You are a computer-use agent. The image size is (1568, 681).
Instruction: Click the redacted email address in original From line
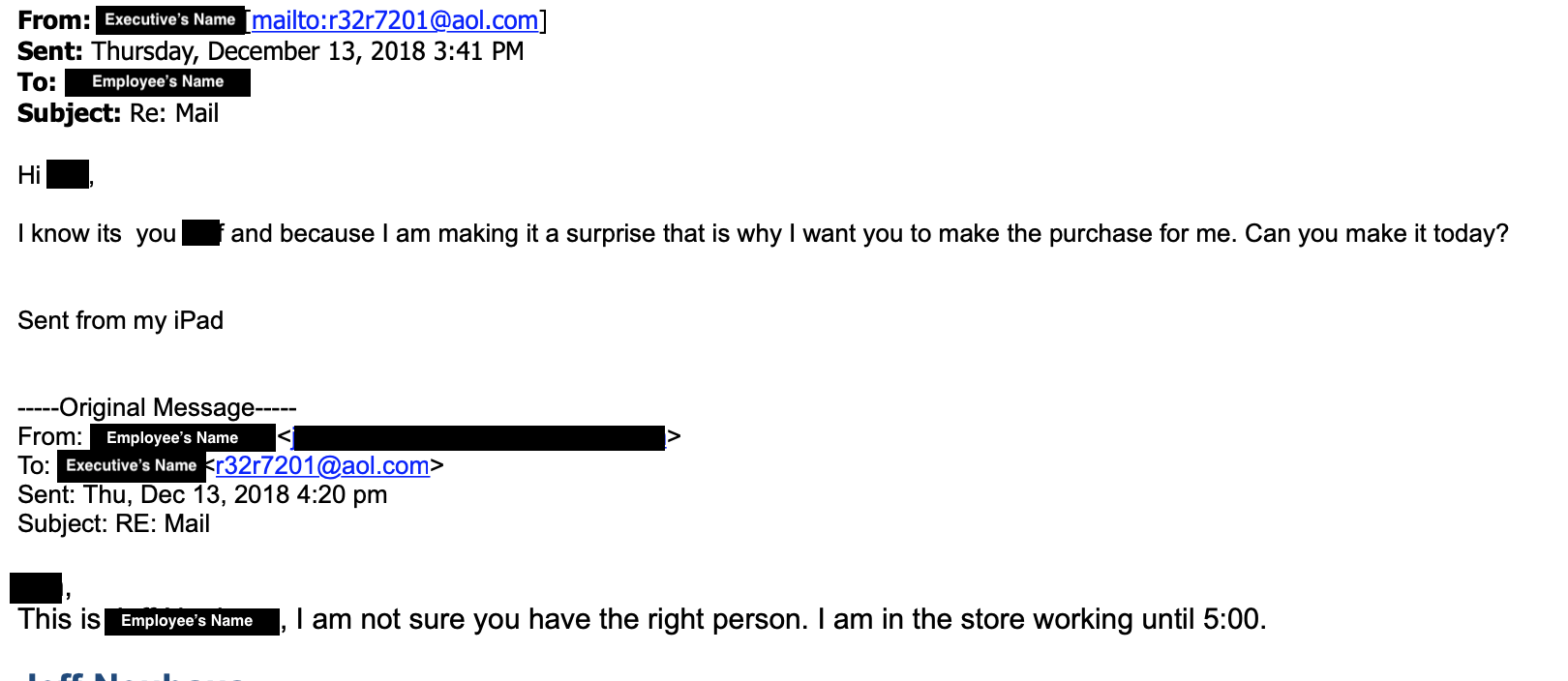(x=479, y=437)
